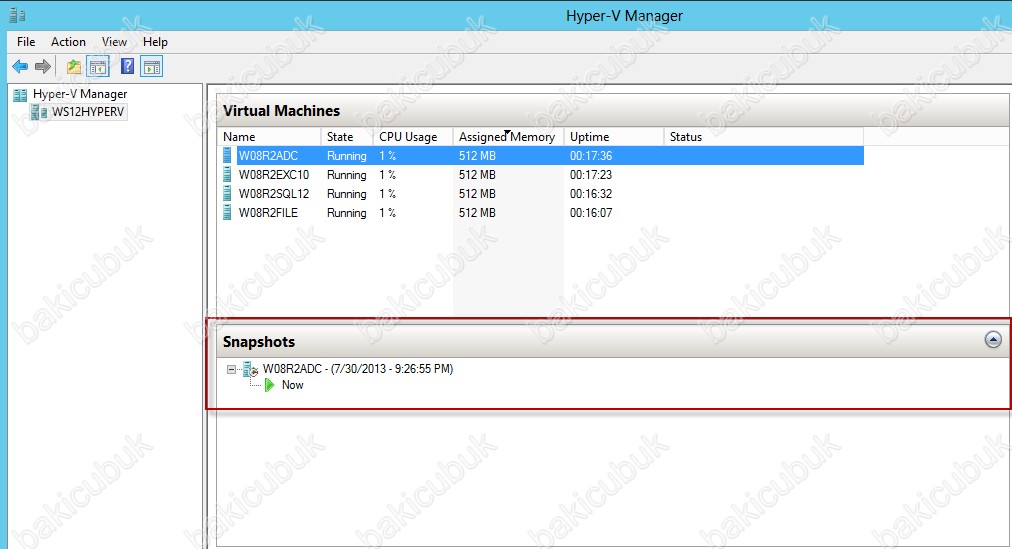Select snapshot W08R2ADC - (7/30/2013 - 9:26:55 PM)
This screenshot has height=549, width=1012.
point(358,369)
